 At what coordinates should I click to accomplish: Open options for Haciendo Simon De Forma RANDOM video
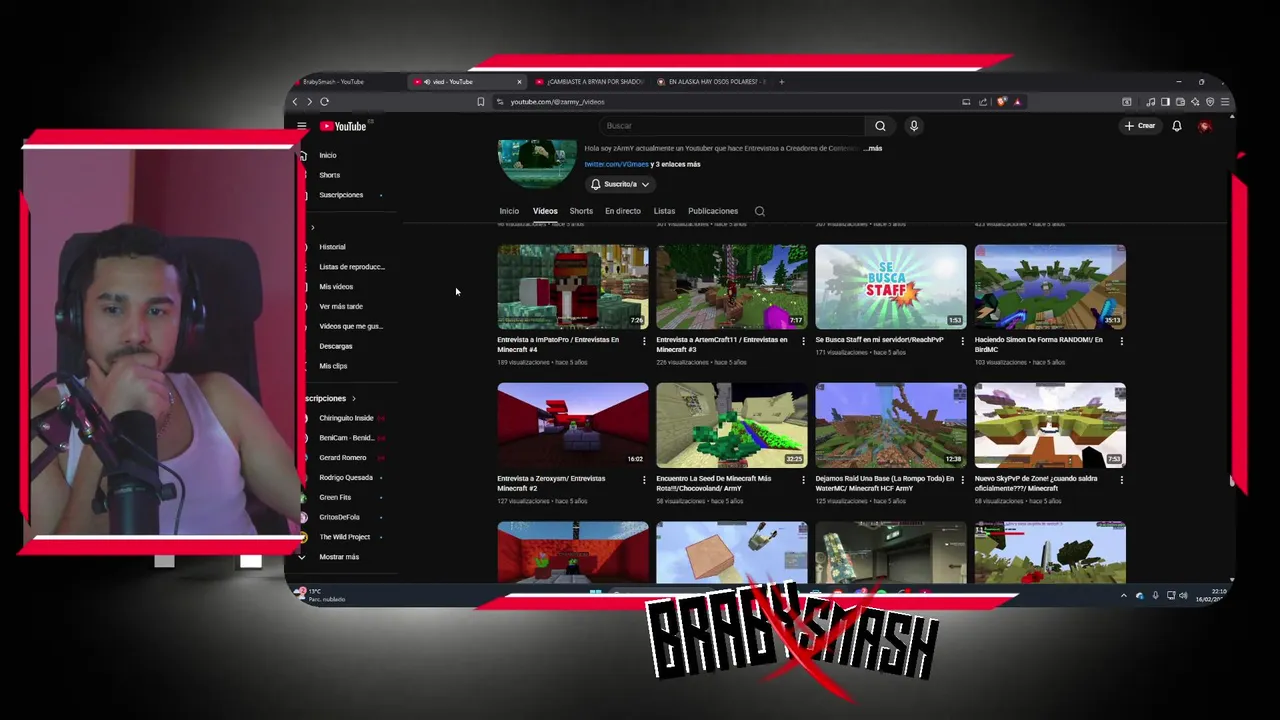coord(1121,341)
